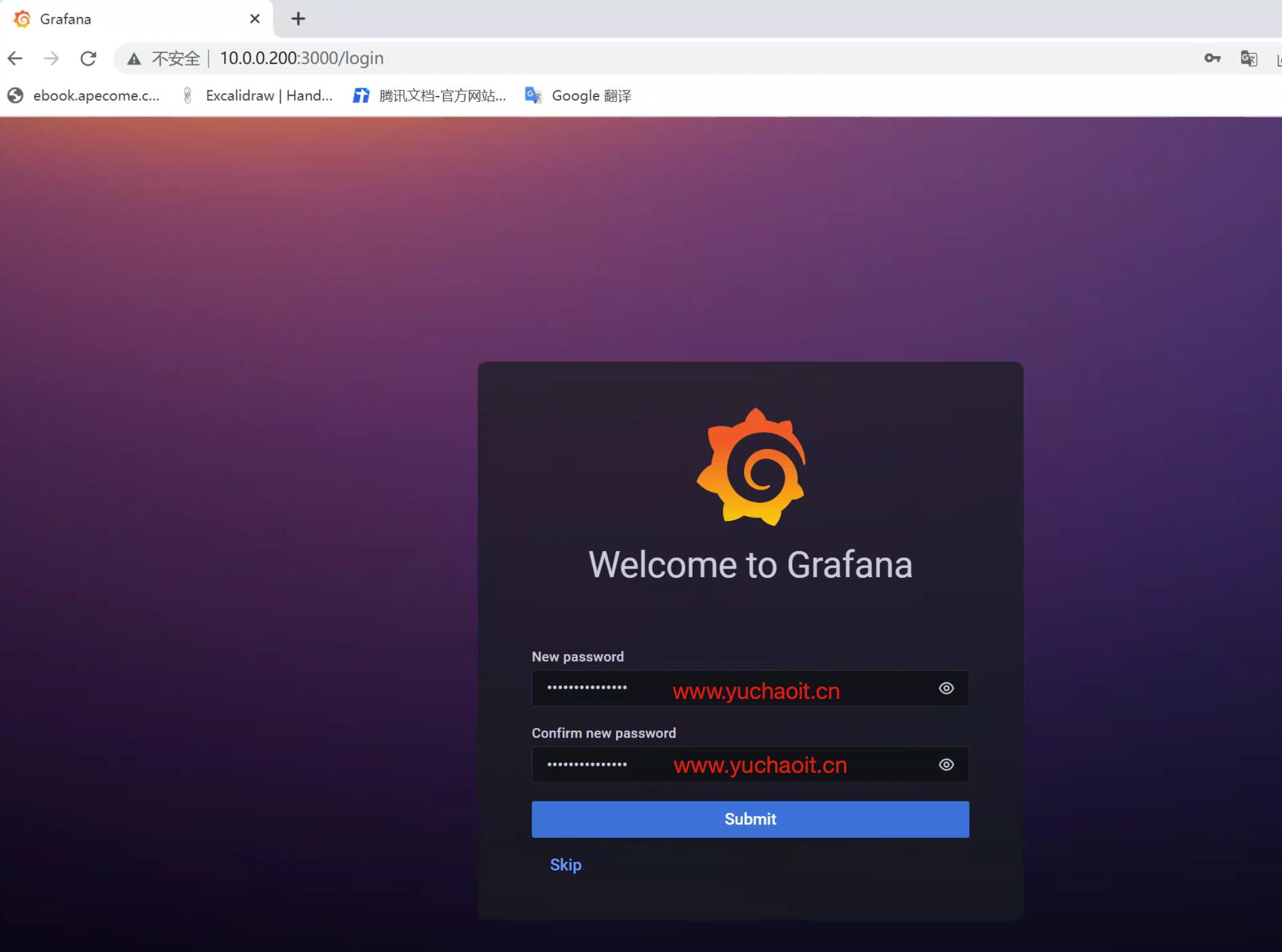Open saved passwords key icon

pos(1212,58)
